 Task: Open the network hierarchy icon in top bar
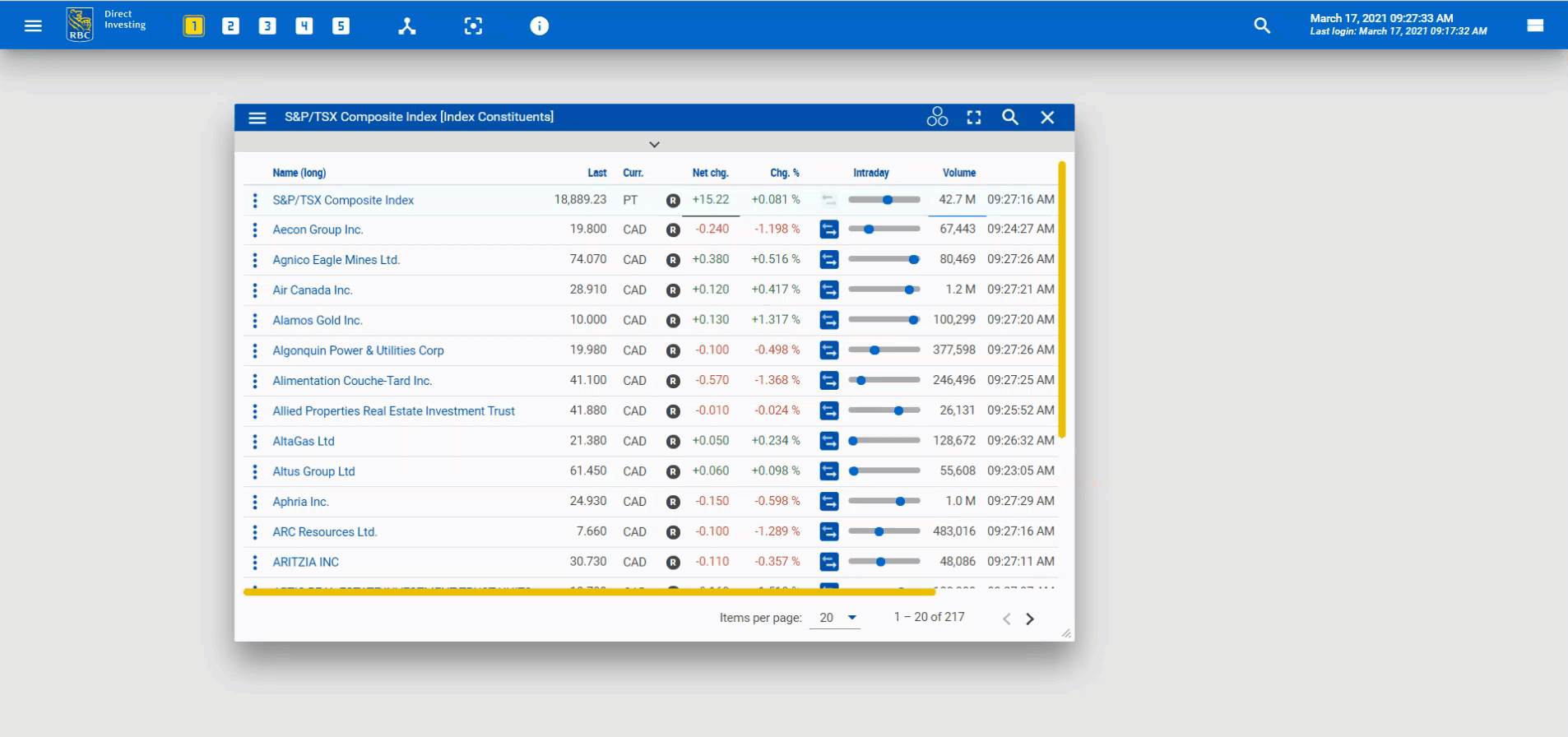[x=407, y=26]
